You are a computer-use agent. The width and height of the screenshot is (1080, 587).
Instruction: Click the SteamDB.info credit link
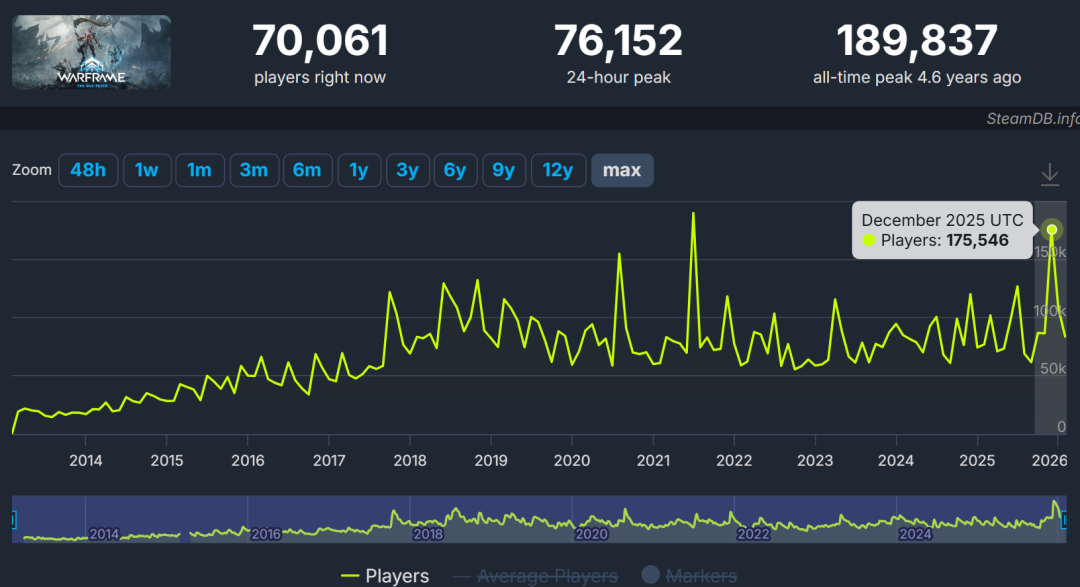1030,119
